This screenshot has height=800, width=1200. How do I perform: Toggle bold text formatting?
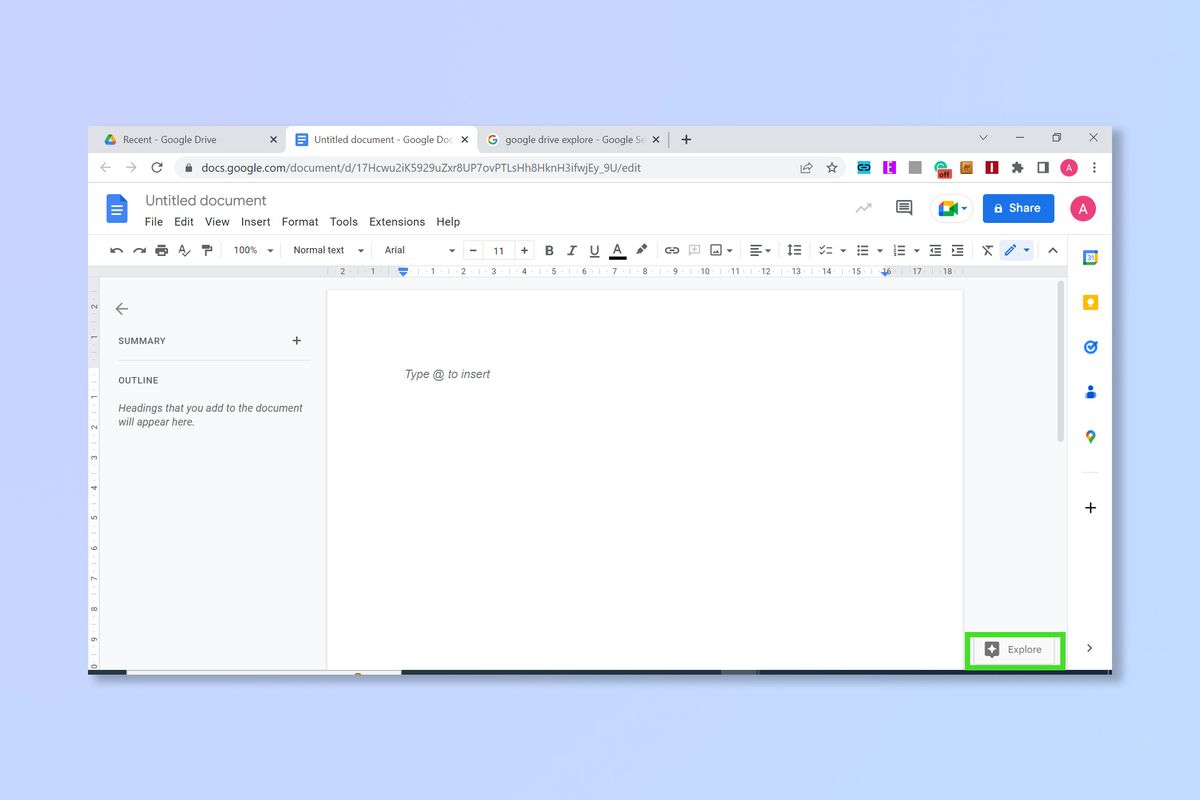click(549, 250)
